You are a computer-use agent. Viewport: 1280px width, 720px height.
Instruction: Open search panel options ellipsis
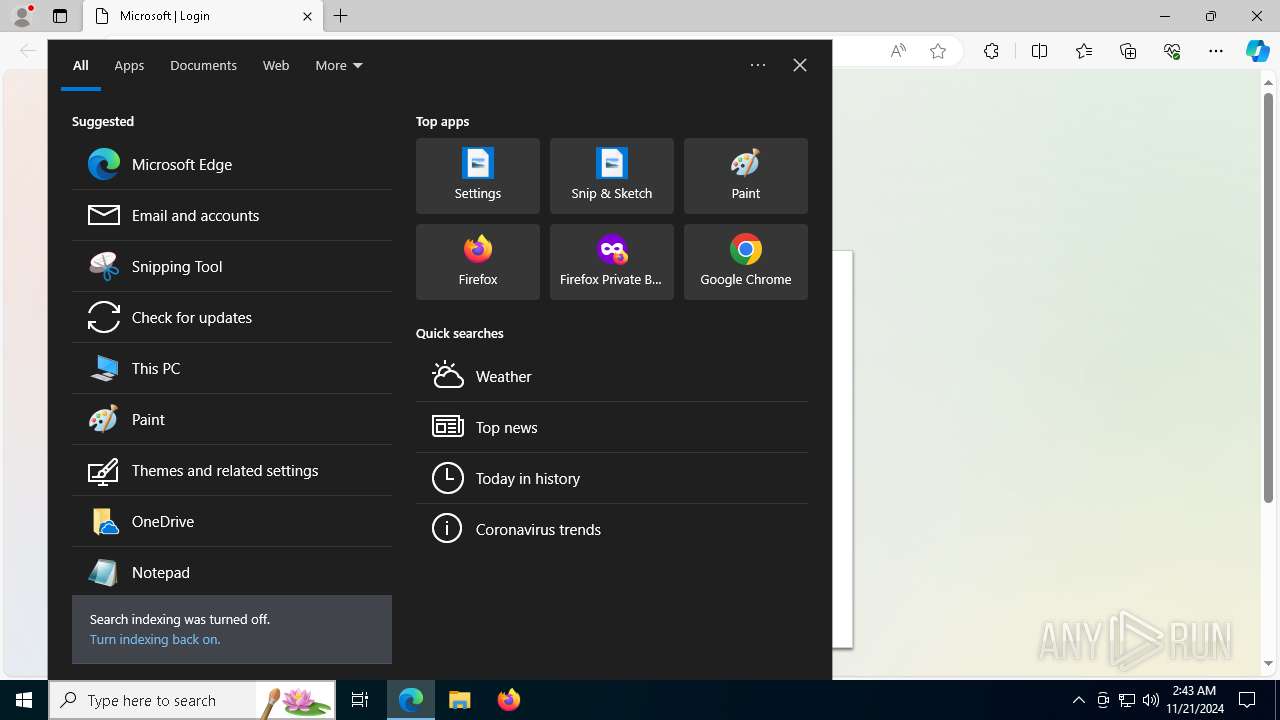758,65
